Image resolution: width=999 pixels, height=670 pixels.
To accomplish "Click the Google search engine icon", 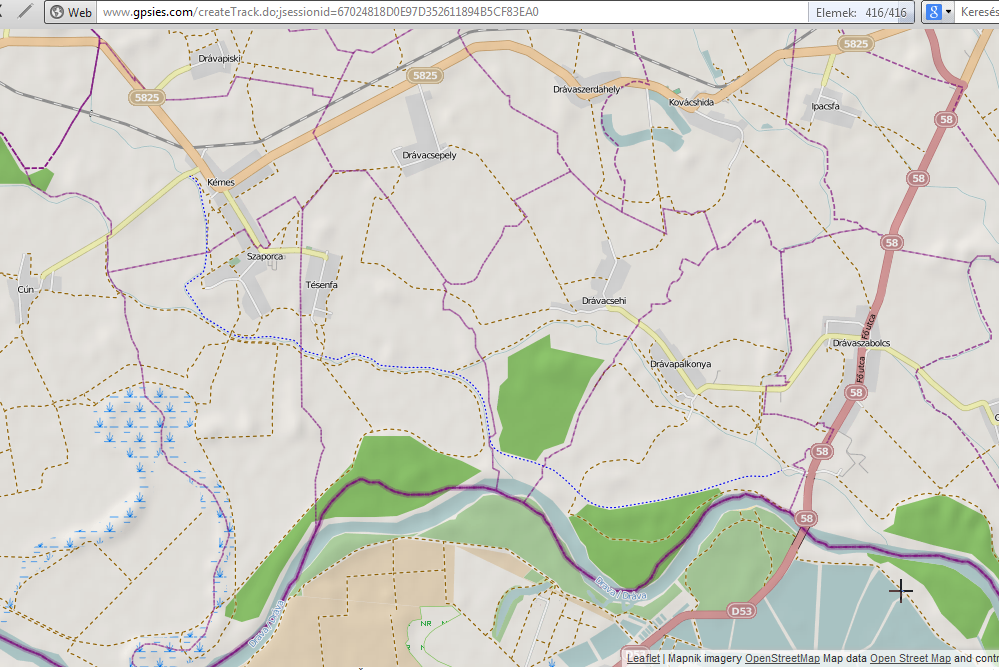I will tap(933, 12).
